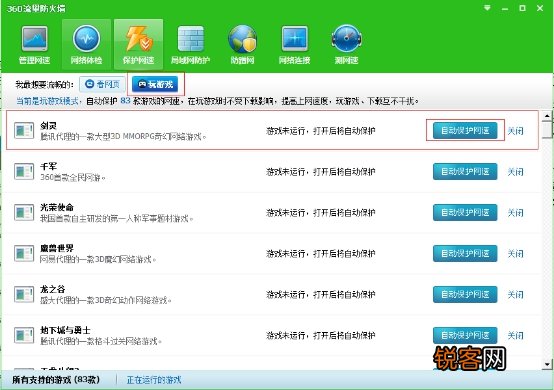Click the 光荣使命 game icon

point(24,212)
